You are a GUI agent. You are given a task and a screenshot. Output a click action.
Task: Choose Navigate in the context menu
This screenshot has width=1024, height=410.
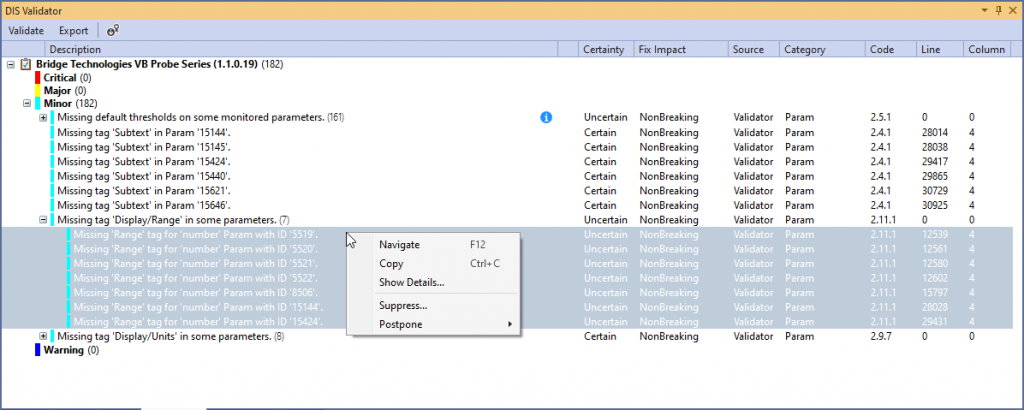[433, 245]
